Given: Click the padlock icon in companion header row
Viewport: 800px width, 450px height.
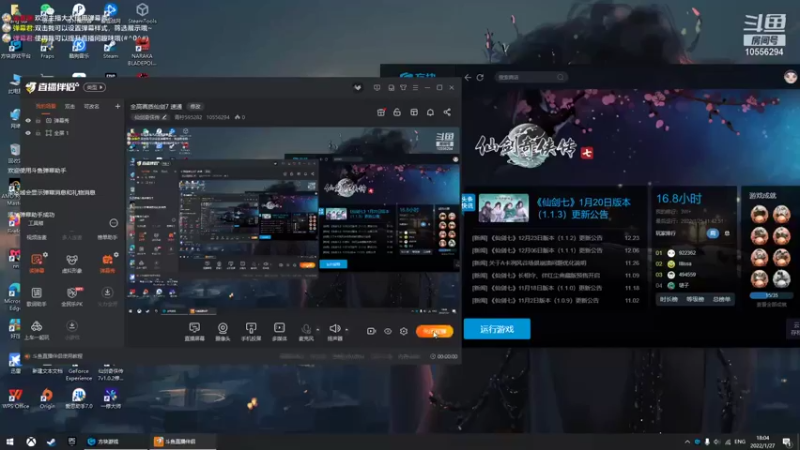Looking at the screenshot, I should 397,112.
